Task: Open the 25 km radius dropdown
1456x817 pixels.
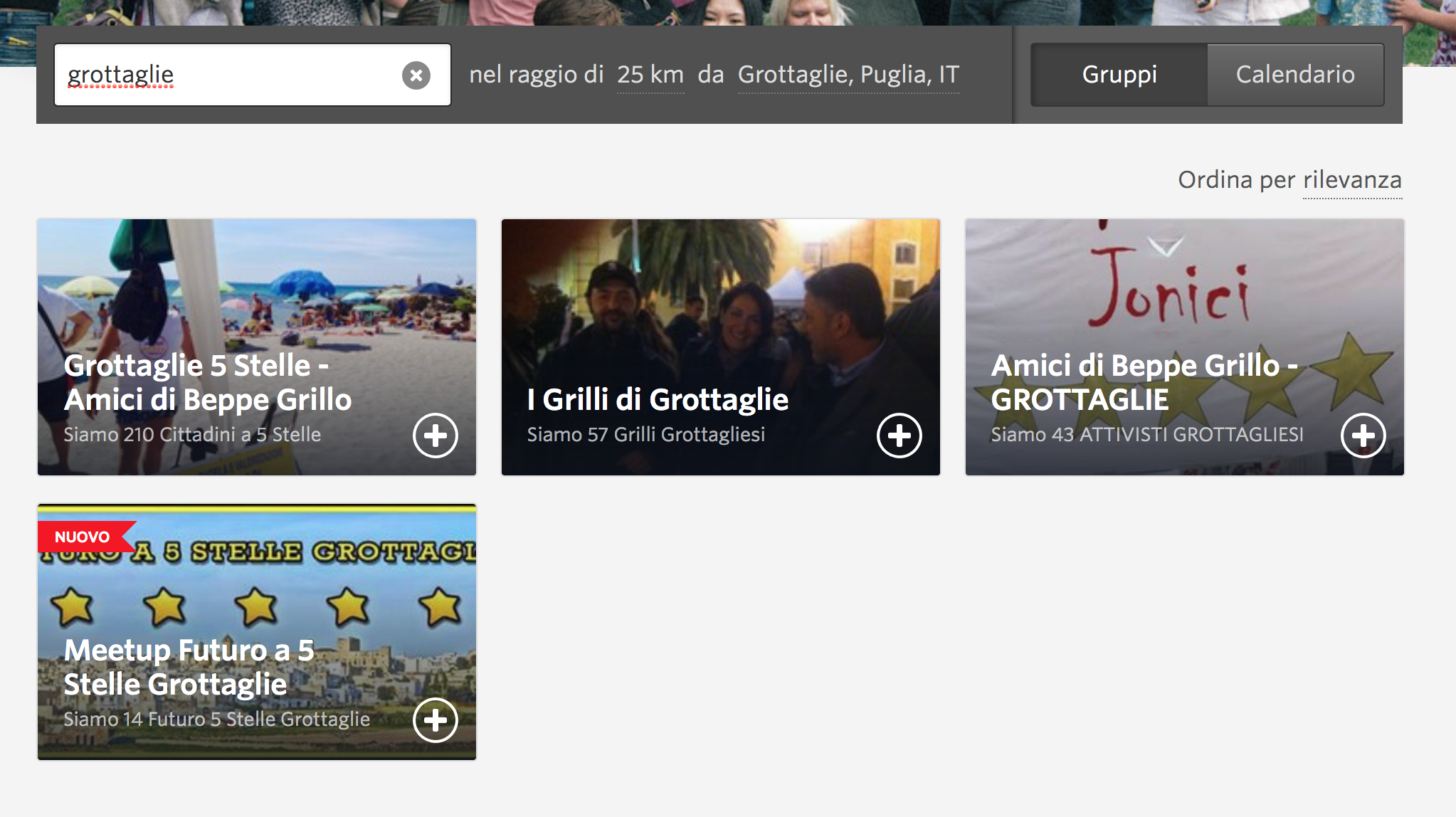Action: tap(650, 75)
